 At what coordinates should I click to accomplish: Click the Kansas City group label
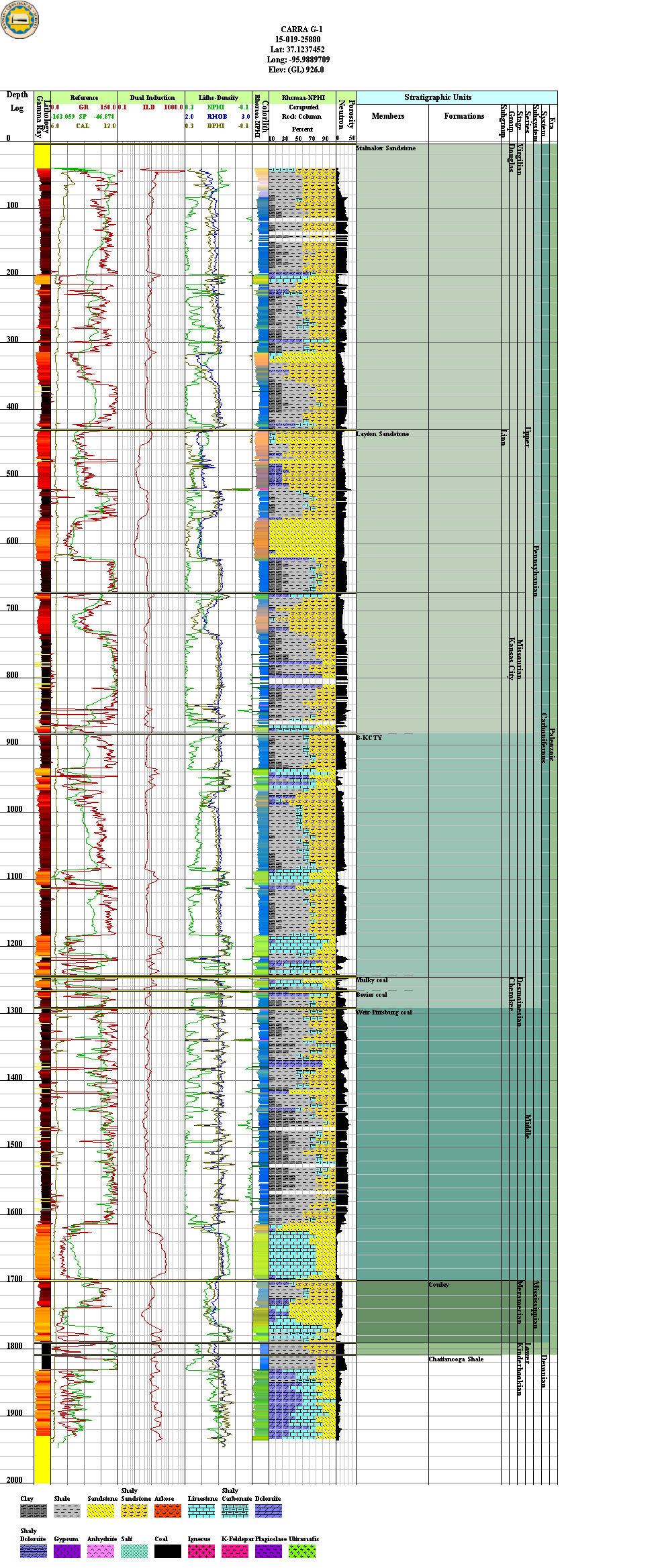pyautogui.click(x=512, y=658)
